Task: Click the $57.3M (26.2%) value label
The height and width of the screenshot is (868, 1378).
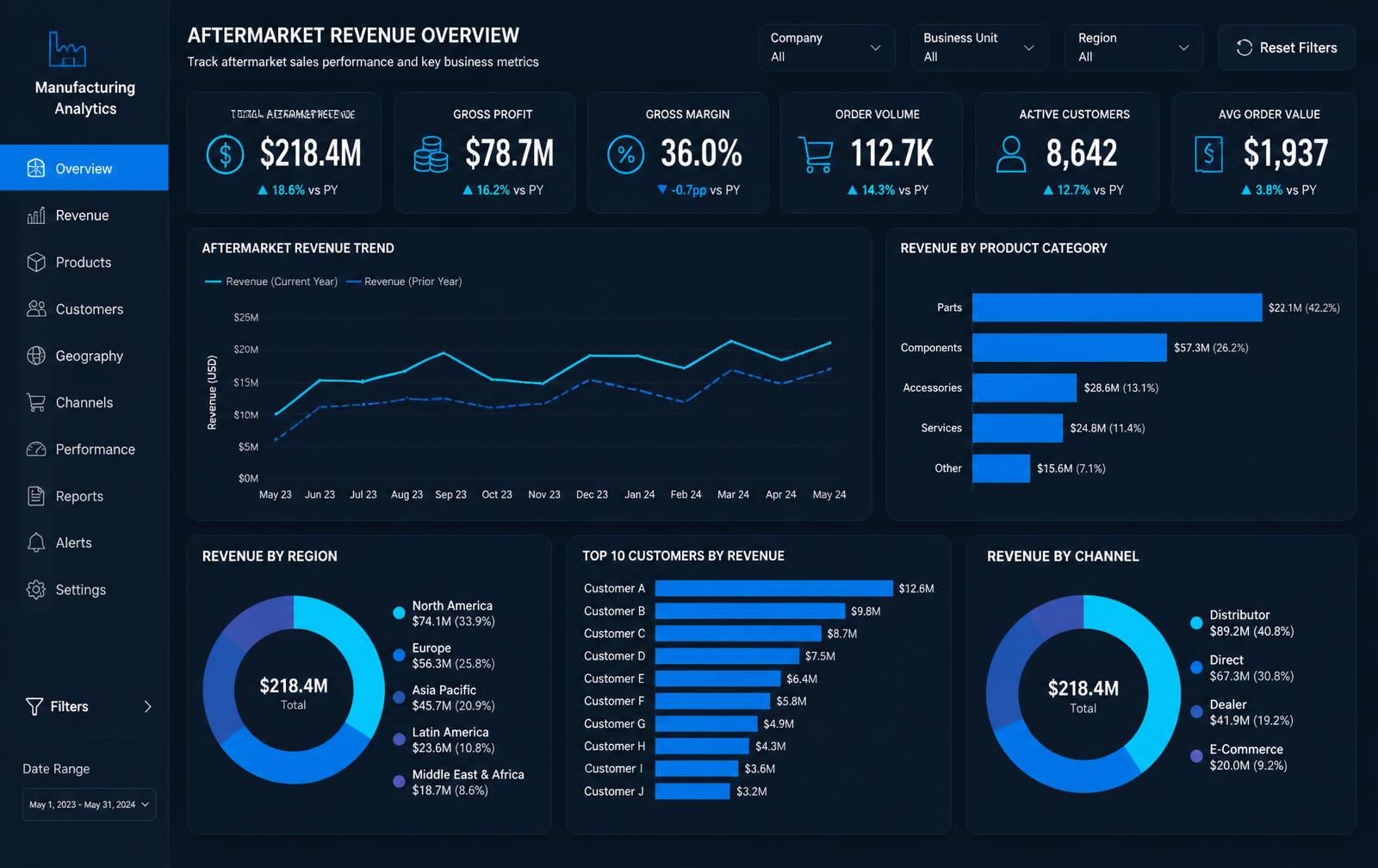Action: 1211,348
